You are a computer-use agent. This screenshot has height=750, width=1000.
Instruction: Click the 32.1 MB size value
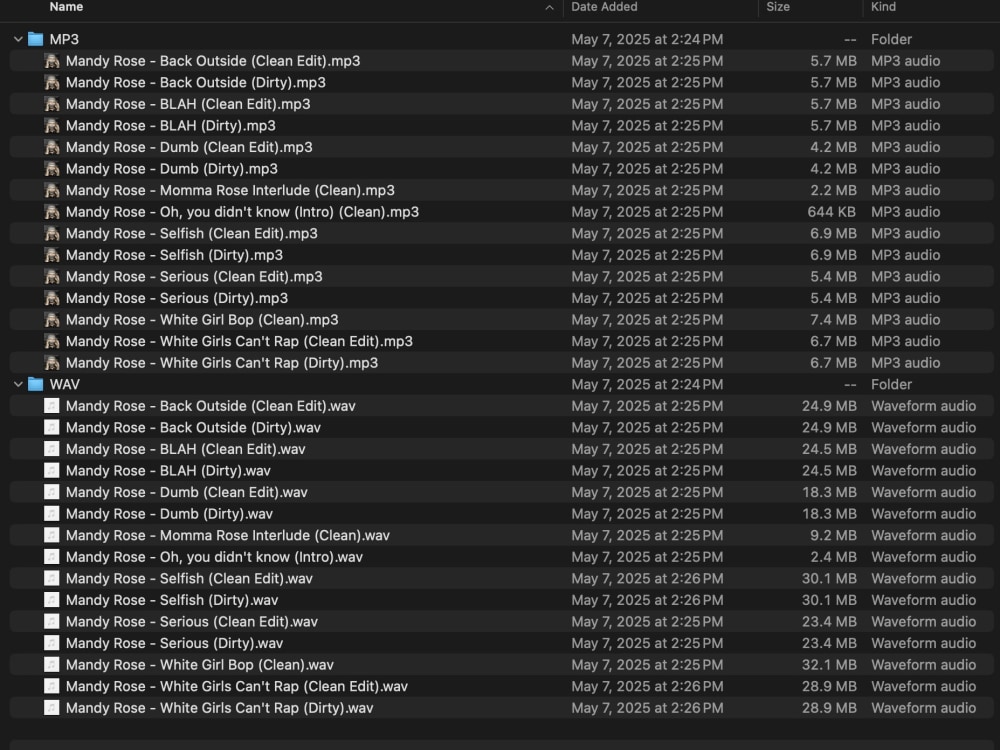(829, 665)
